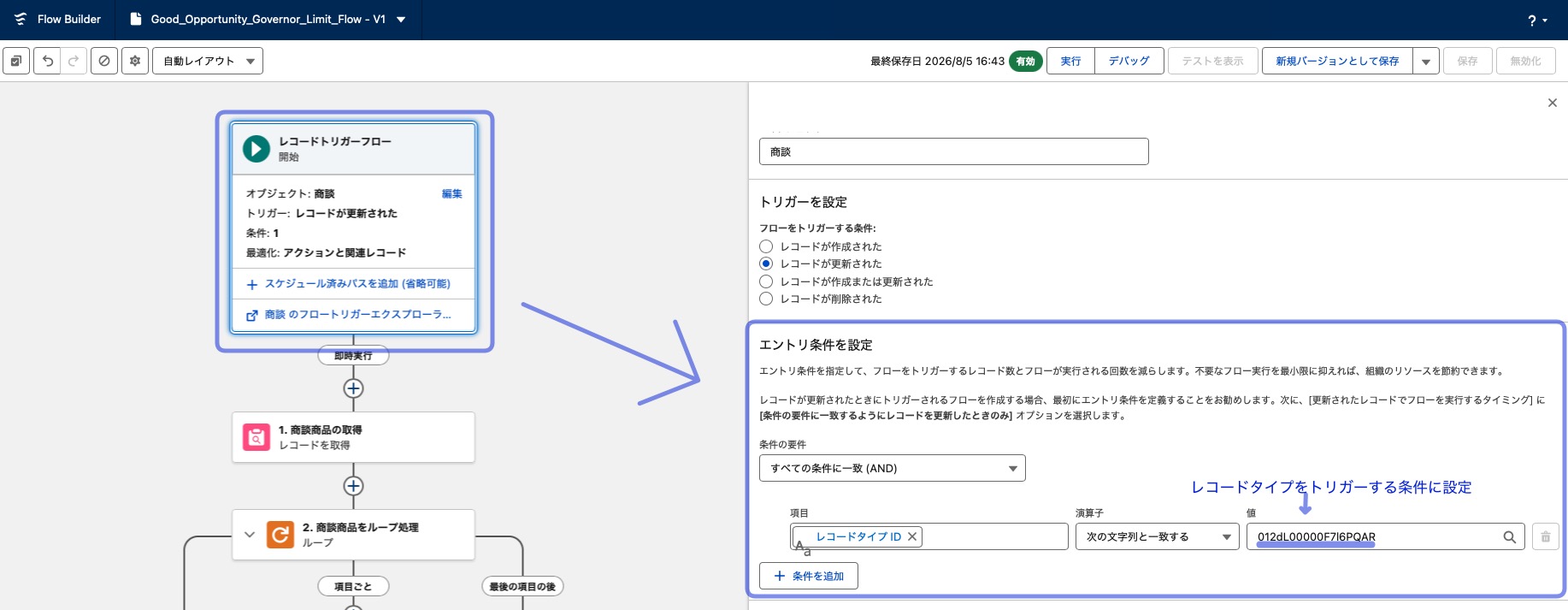The width and height of the screenshot is (1568, 610).
Task: Click the 最後の項目の後 path label
Action: [x=522, y=586]
